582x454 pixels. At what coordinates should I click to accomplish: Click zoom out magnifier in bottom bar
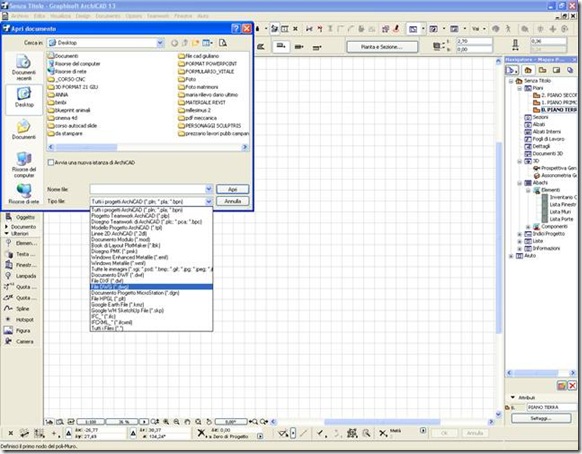coord(177,422)
